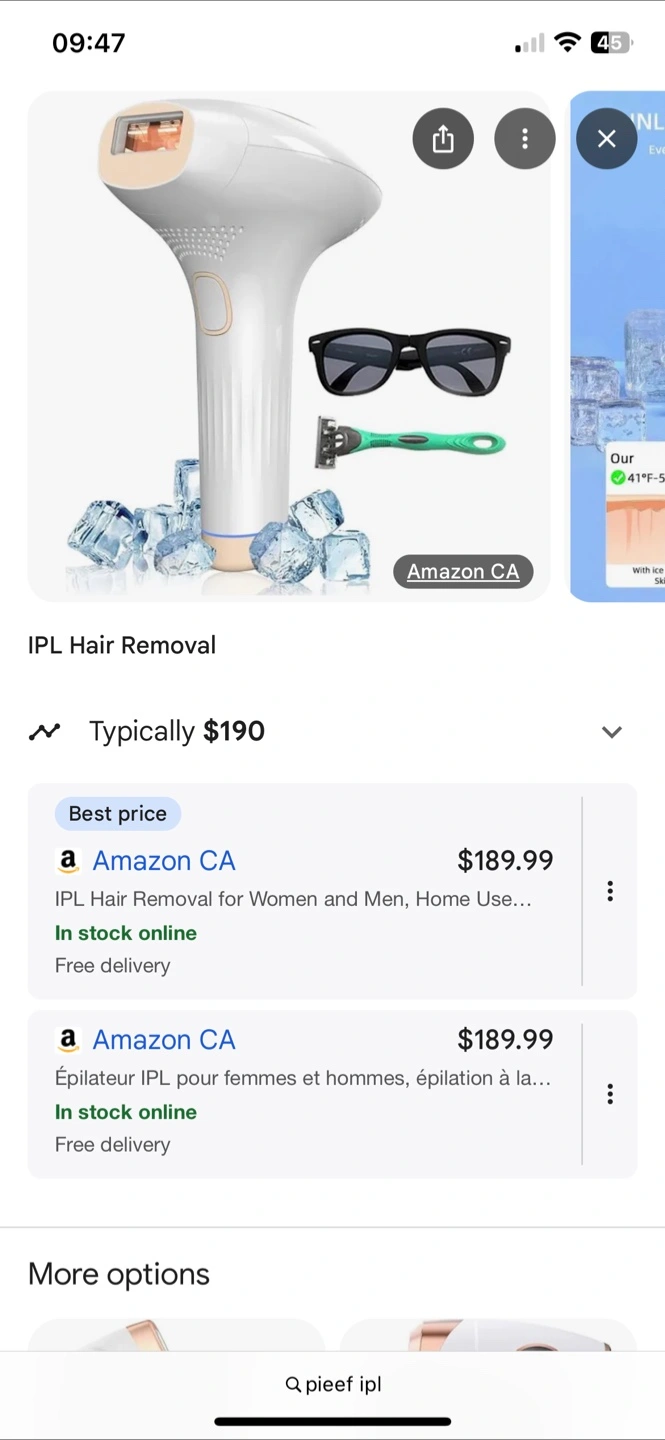View the main IPL device product photo

coord(289,347)
